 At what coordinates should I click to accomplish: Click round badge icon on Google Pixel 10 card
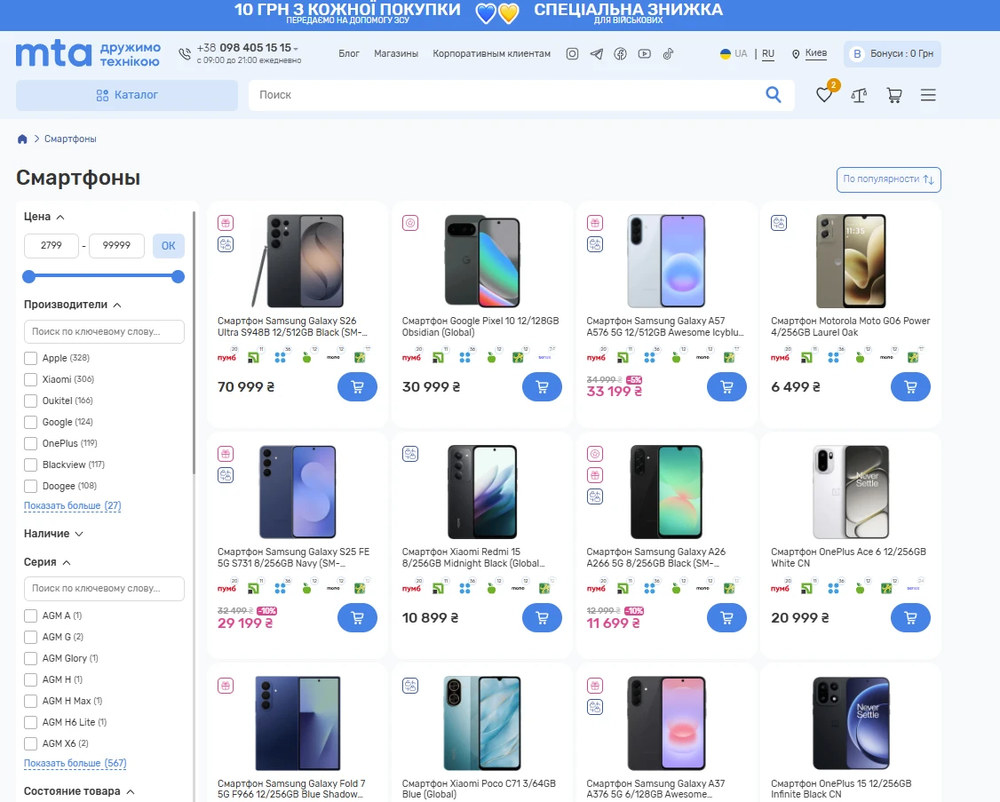pos(410,223)
